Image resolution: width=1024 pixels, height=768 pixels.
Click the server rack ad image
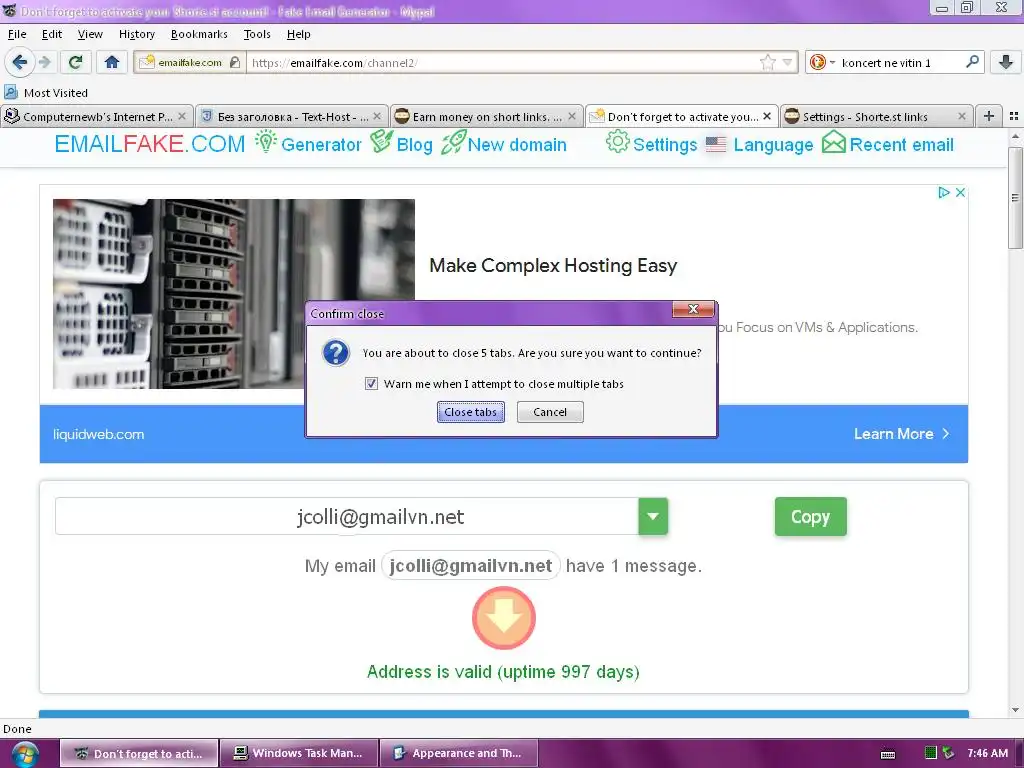pyautogui.click(x=234, y=293)
